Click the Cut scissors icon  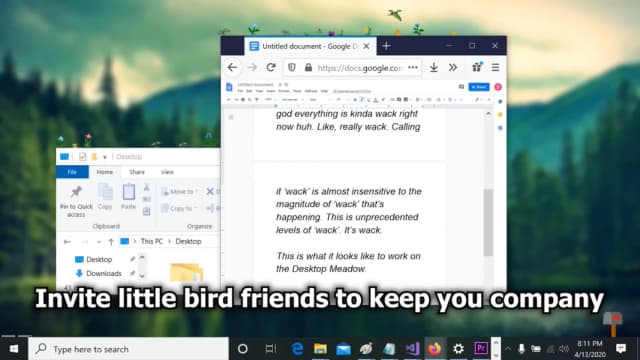point(147,187)
